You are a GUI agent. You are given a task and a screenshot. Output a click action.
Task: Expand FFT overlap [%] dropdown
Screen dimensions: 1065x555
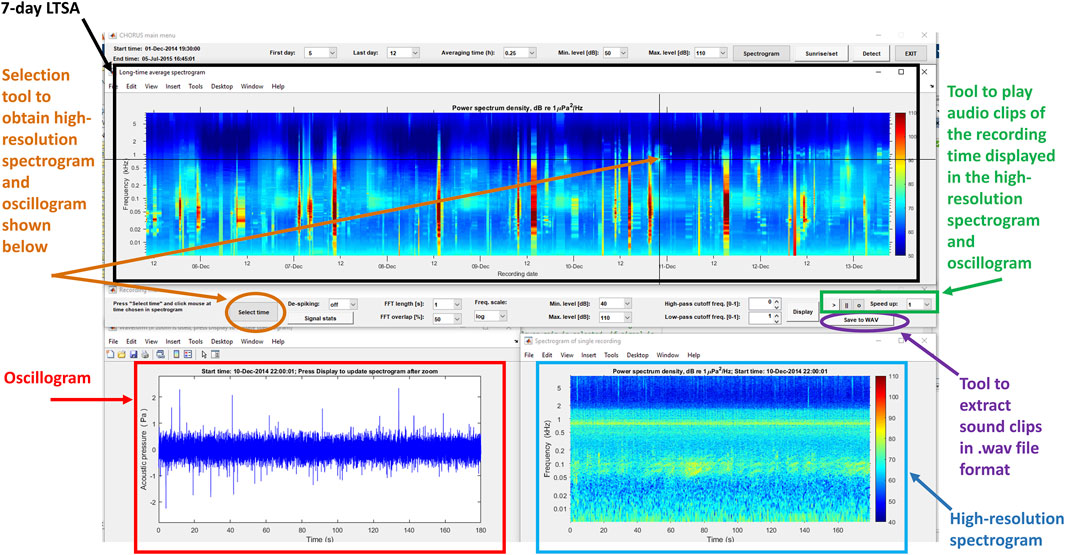[447, 319]
